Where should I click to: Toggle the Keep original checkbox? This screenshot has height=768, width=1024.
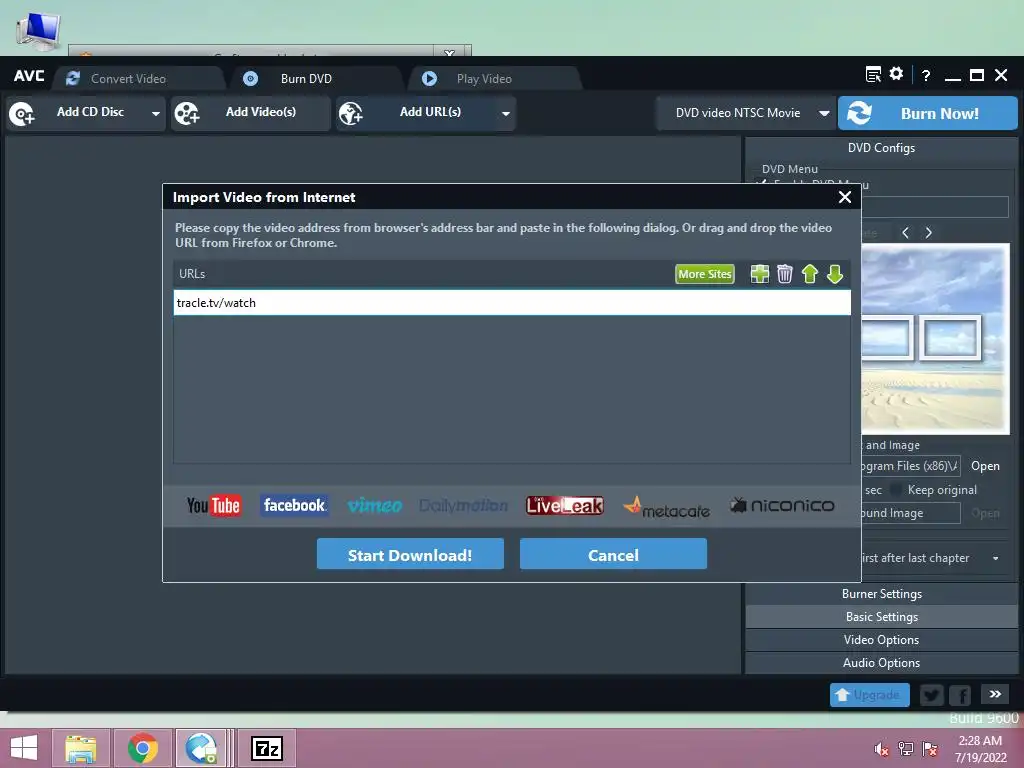896,490
